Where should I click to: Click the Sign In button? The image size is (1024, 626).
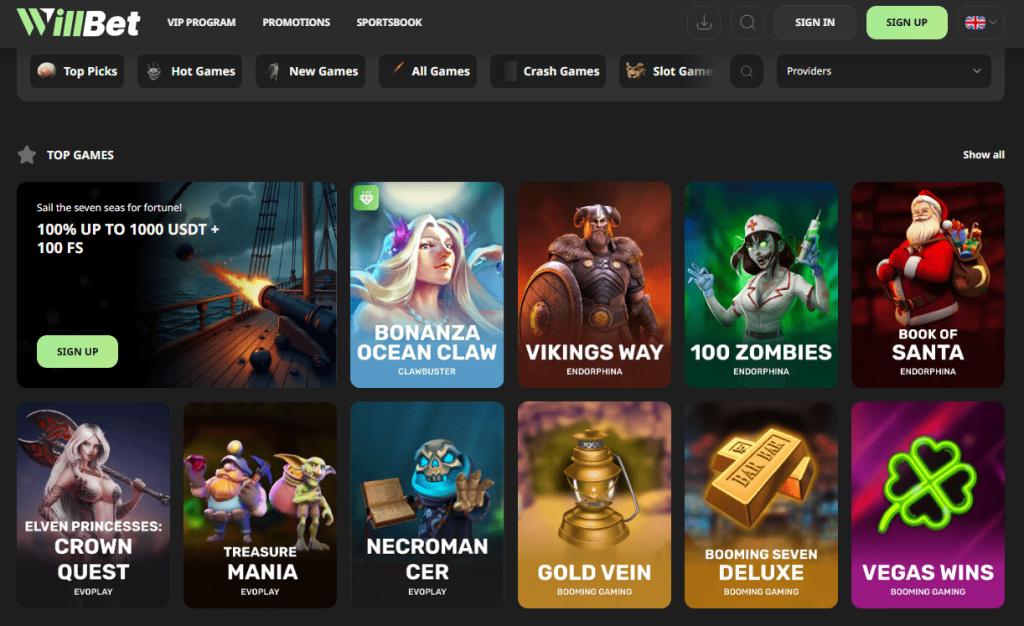click(x=815, y=23)
